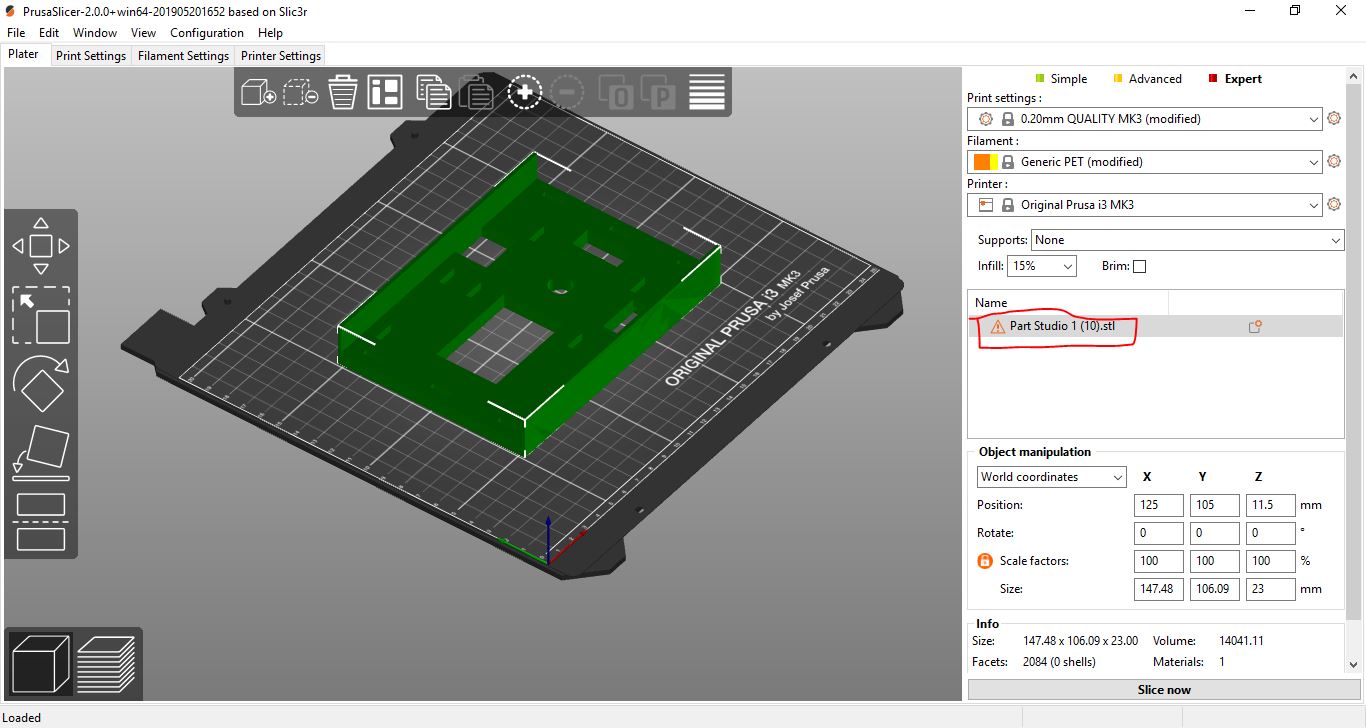1366x728 pixels.
Task: Click the Delete all trash can icon
Action: click(x=343, y=92)
